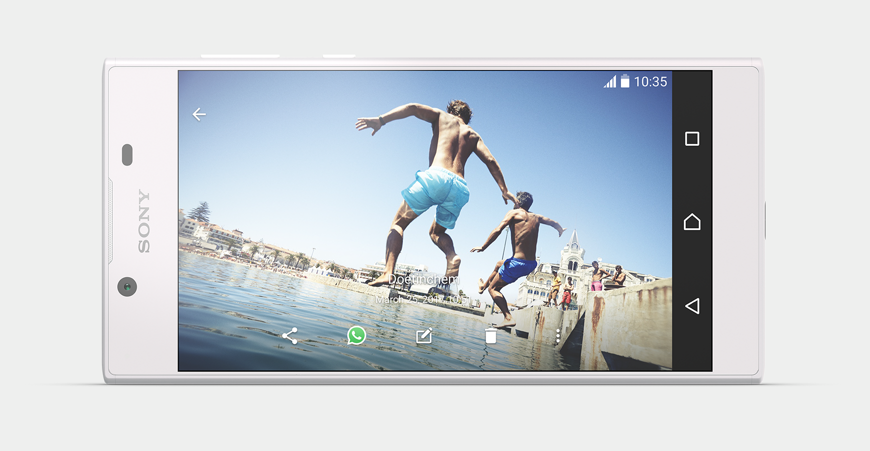Tap the signal strength icon

click(610, 81)
